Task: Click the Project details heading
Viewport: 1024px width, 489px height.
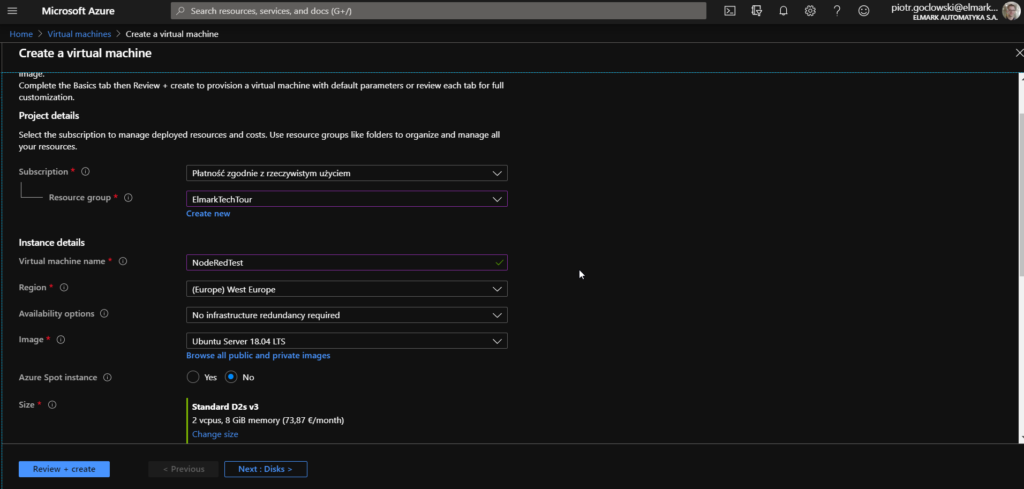Action: click(x=49, y=116)
